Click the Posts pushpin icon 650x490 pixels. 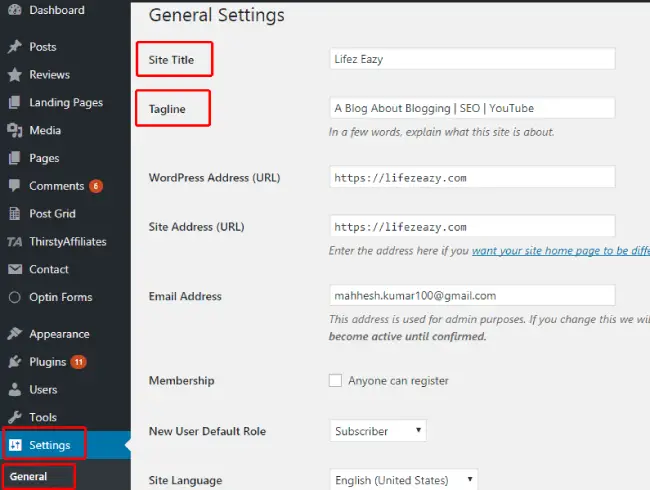point(15,46)
